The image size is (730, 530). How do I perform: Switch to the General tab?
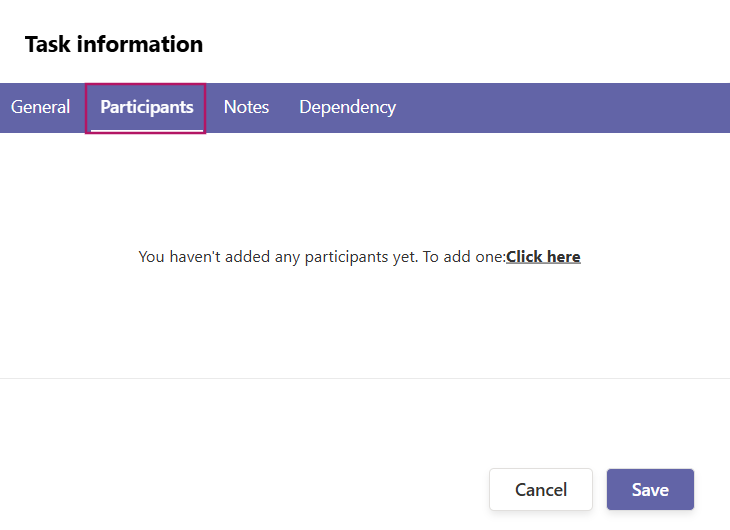pyautogui.click(x=40, y=107)
